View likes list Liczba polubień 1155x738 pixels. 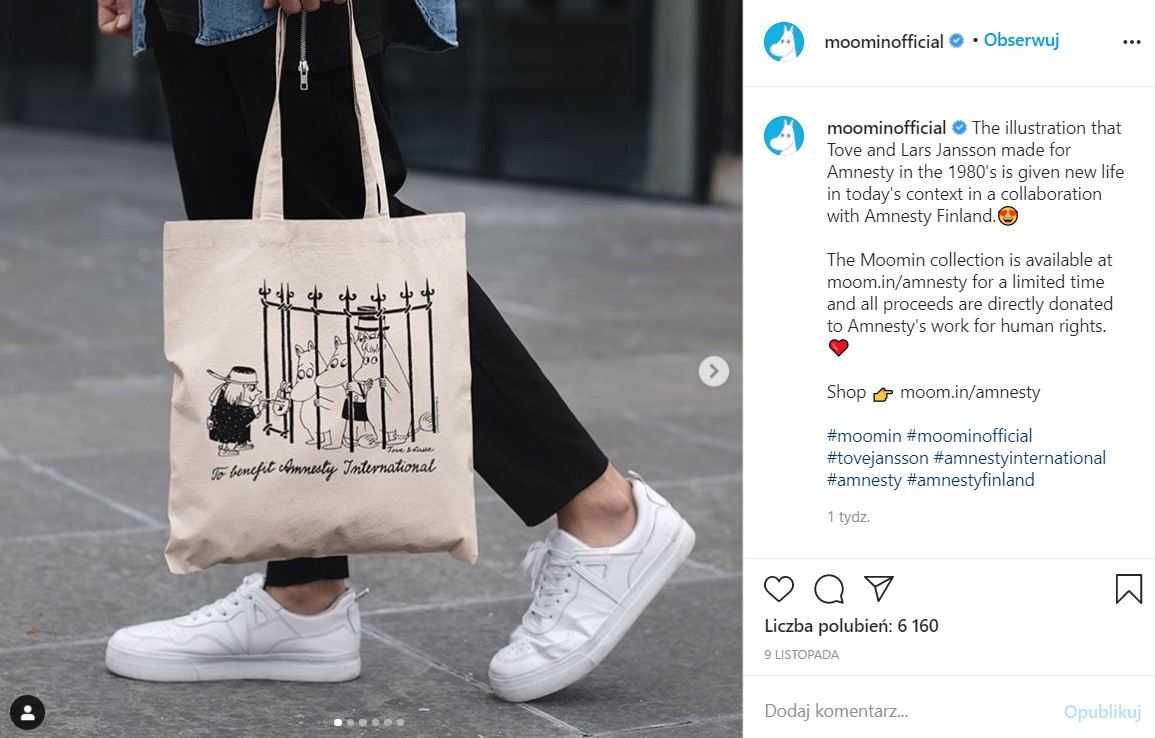tap(852, 626)
